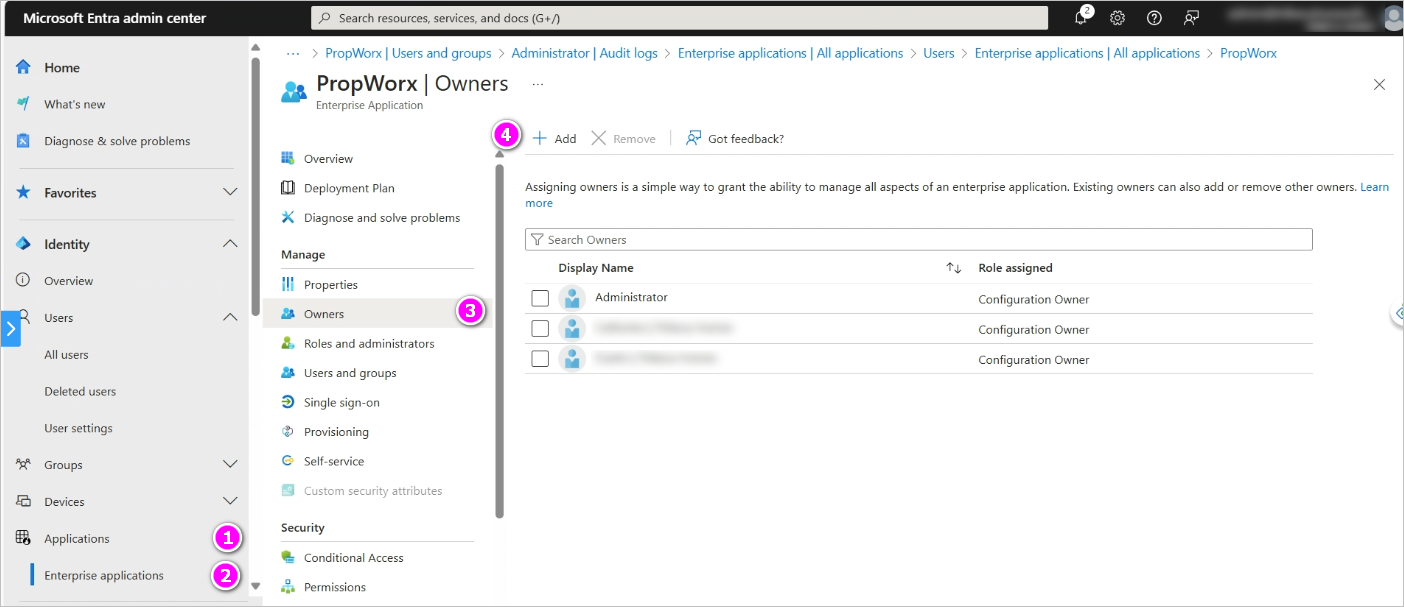
Task: Click the Role assigned column header
Action: 1015,268
